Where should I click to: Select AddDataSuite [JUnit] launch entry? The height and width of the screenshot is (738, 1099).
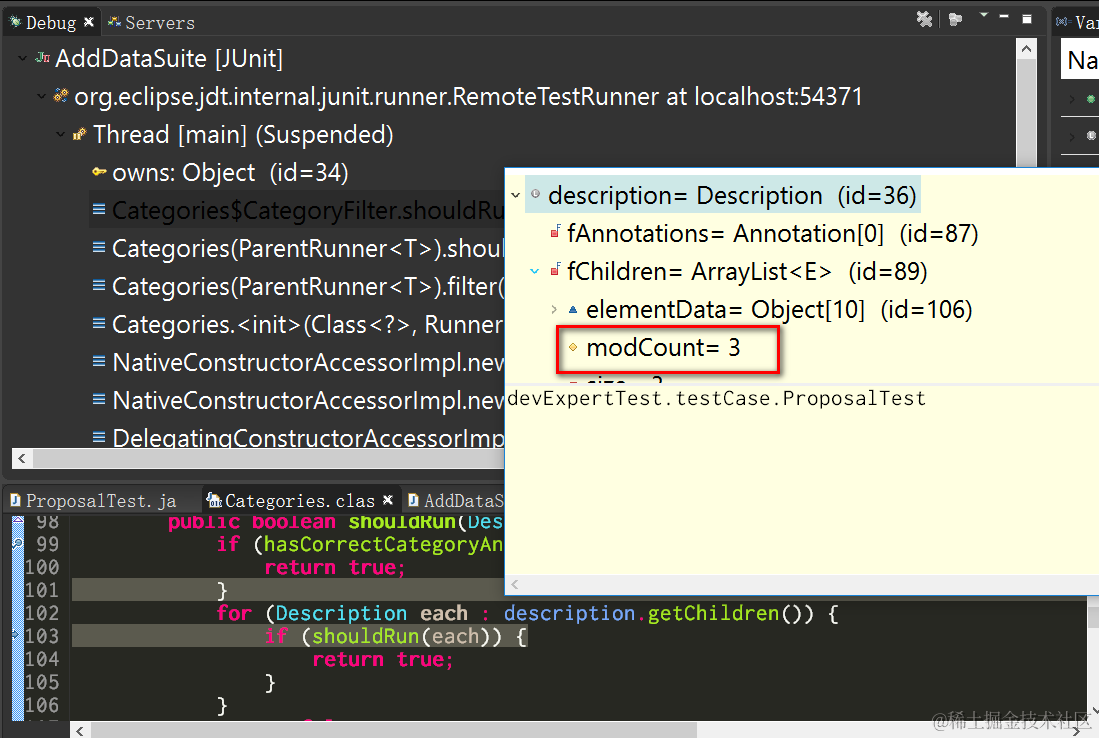tap(169, 58)
